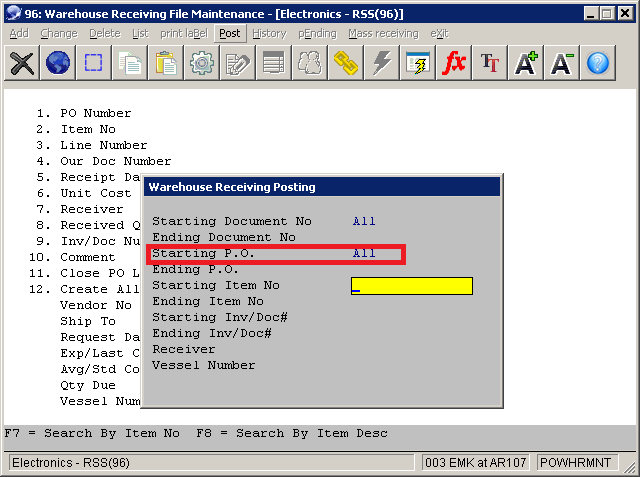The image size is (640, 477).
Task: Click the notepad with pencil icon
Action: (238, 63)
